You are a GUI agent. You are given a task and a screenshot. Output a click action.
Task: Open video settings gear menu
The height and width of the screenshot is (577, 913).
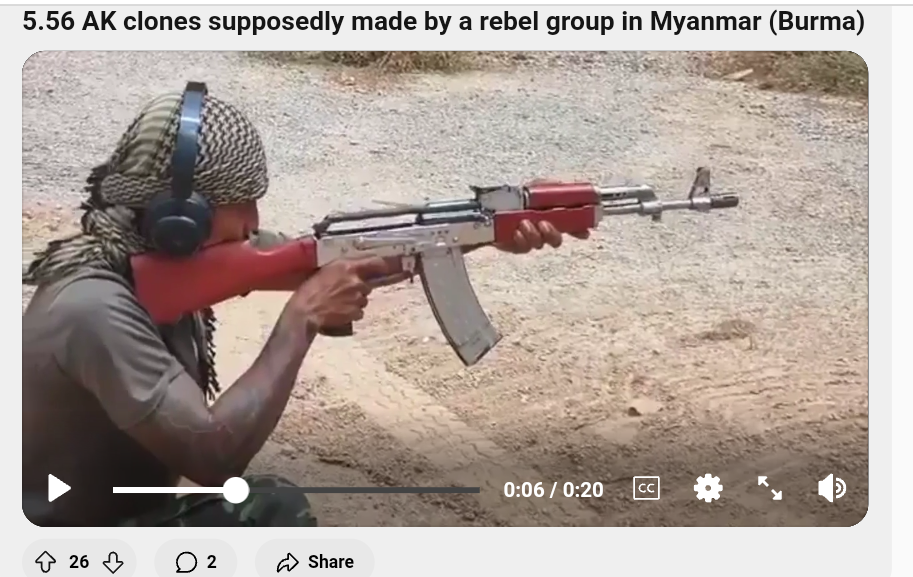point(708,488)
